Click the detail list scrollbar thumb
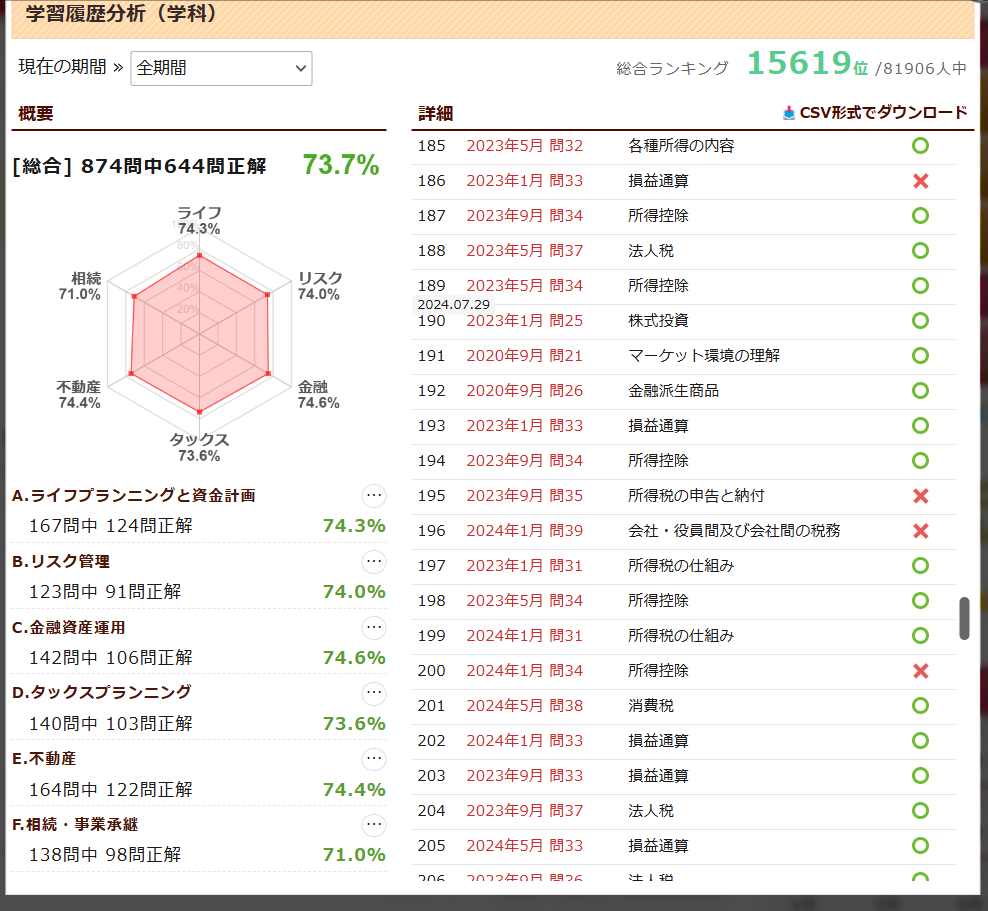This screenshot has width=988, height=911. pos(964,618)
